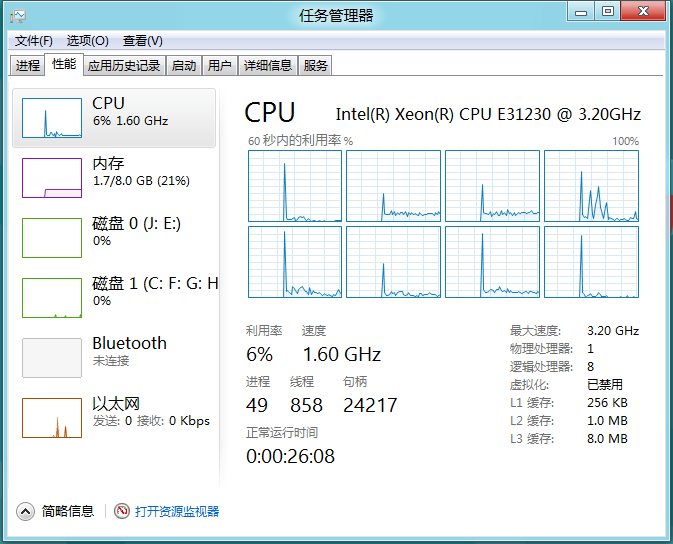This screenshot has height=544, width=673.
Task: Open 磁盘 0 (J: E:) disk graph
Action: (x=52, y=238)
